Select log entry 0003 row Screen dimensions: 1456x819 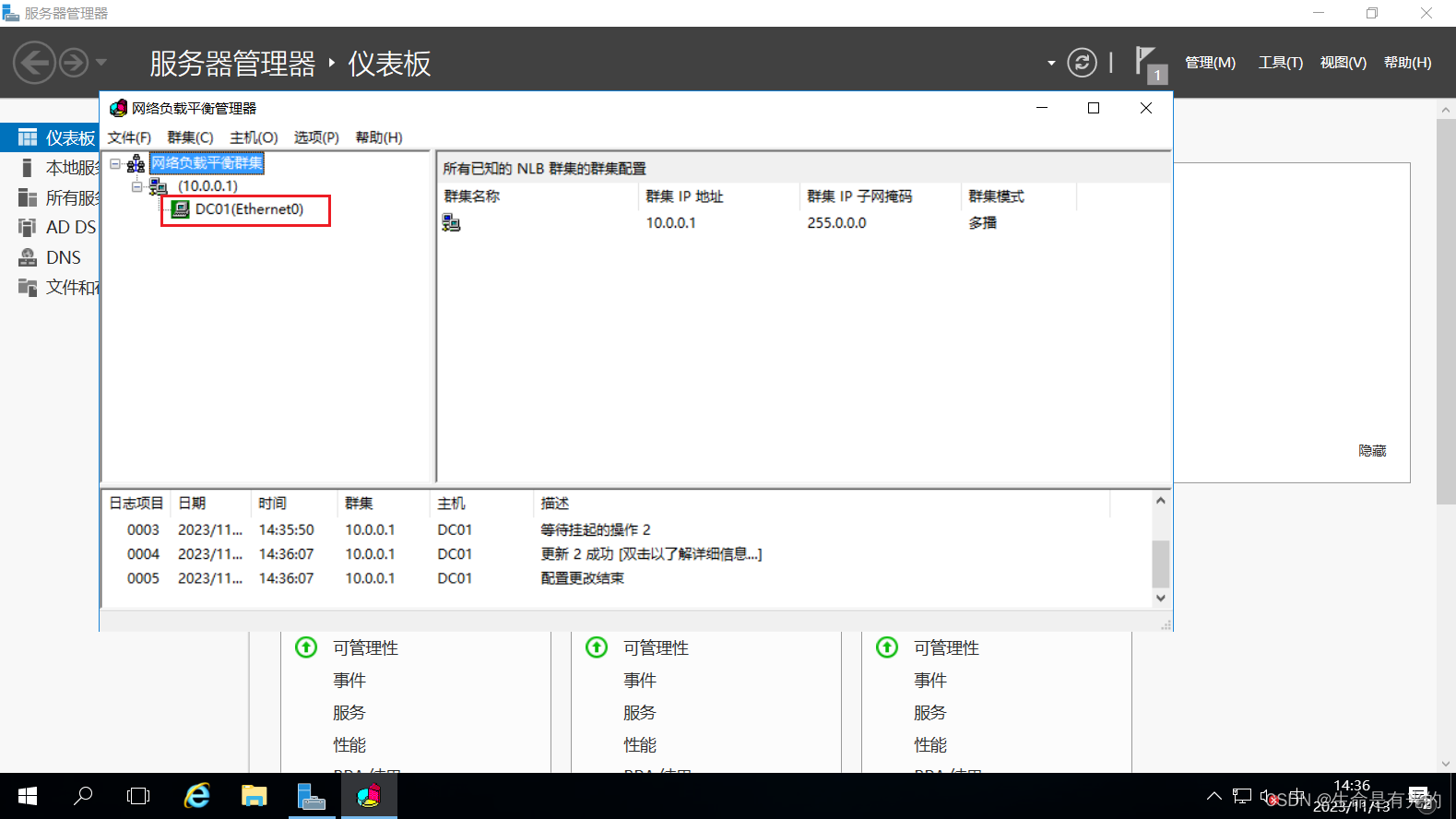627,530
